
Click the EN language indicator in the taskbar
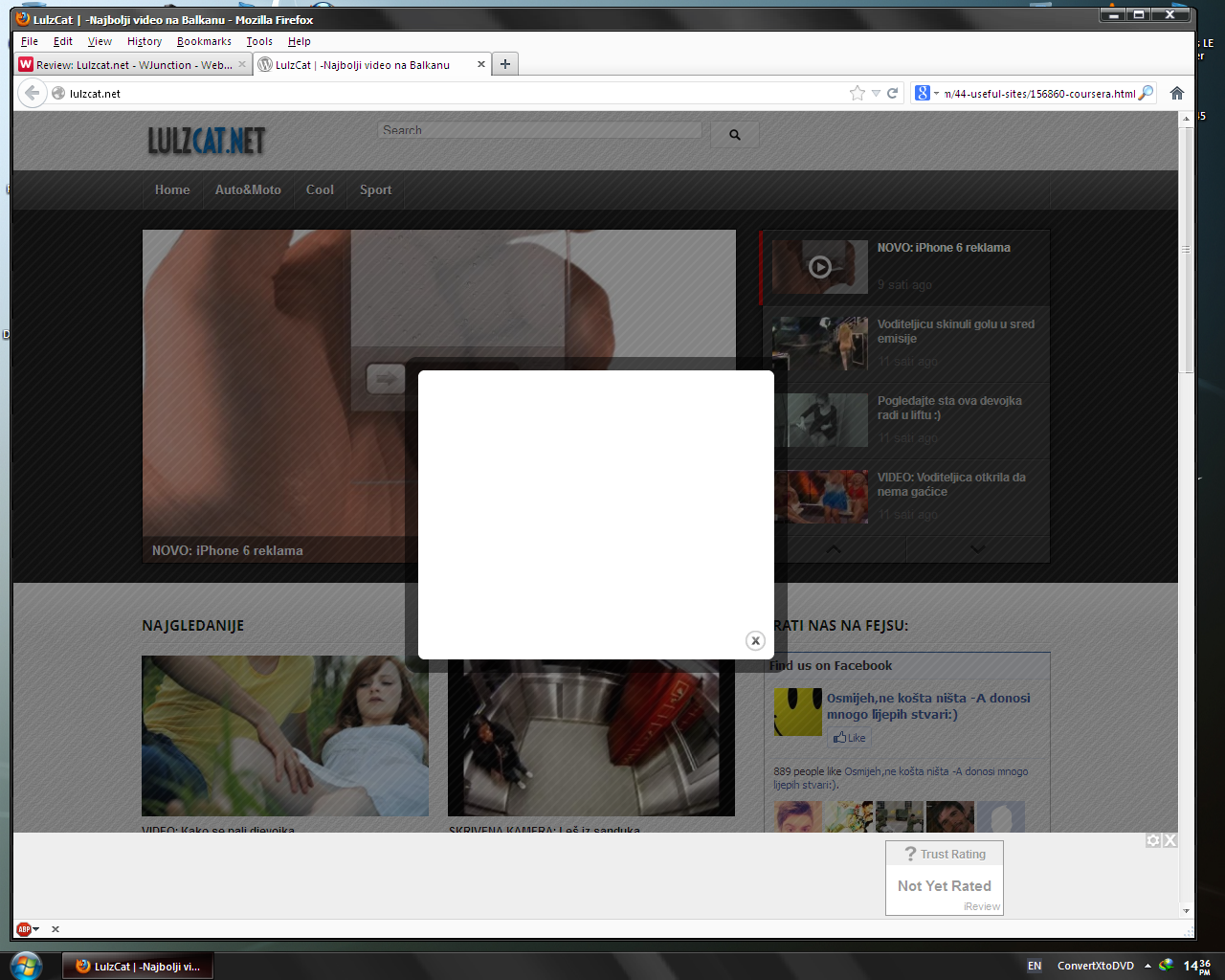(1035, 966)
